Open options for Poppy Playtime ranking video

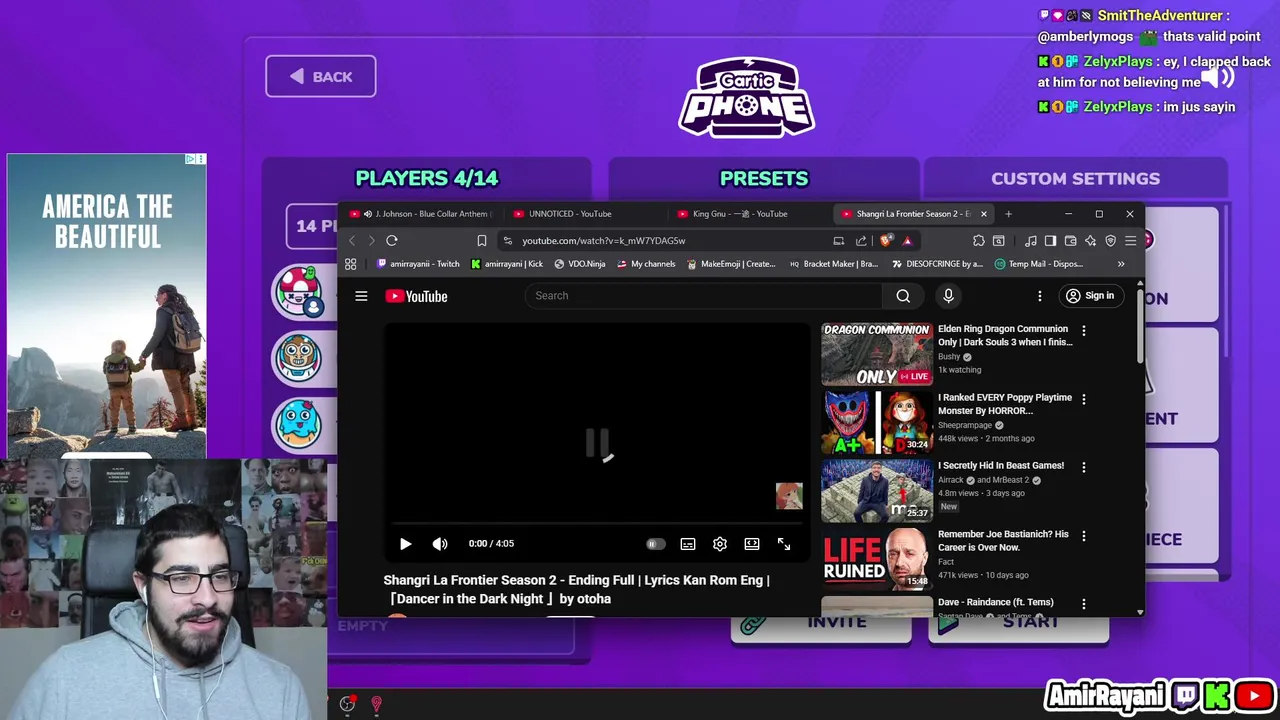click(1083, 399)
